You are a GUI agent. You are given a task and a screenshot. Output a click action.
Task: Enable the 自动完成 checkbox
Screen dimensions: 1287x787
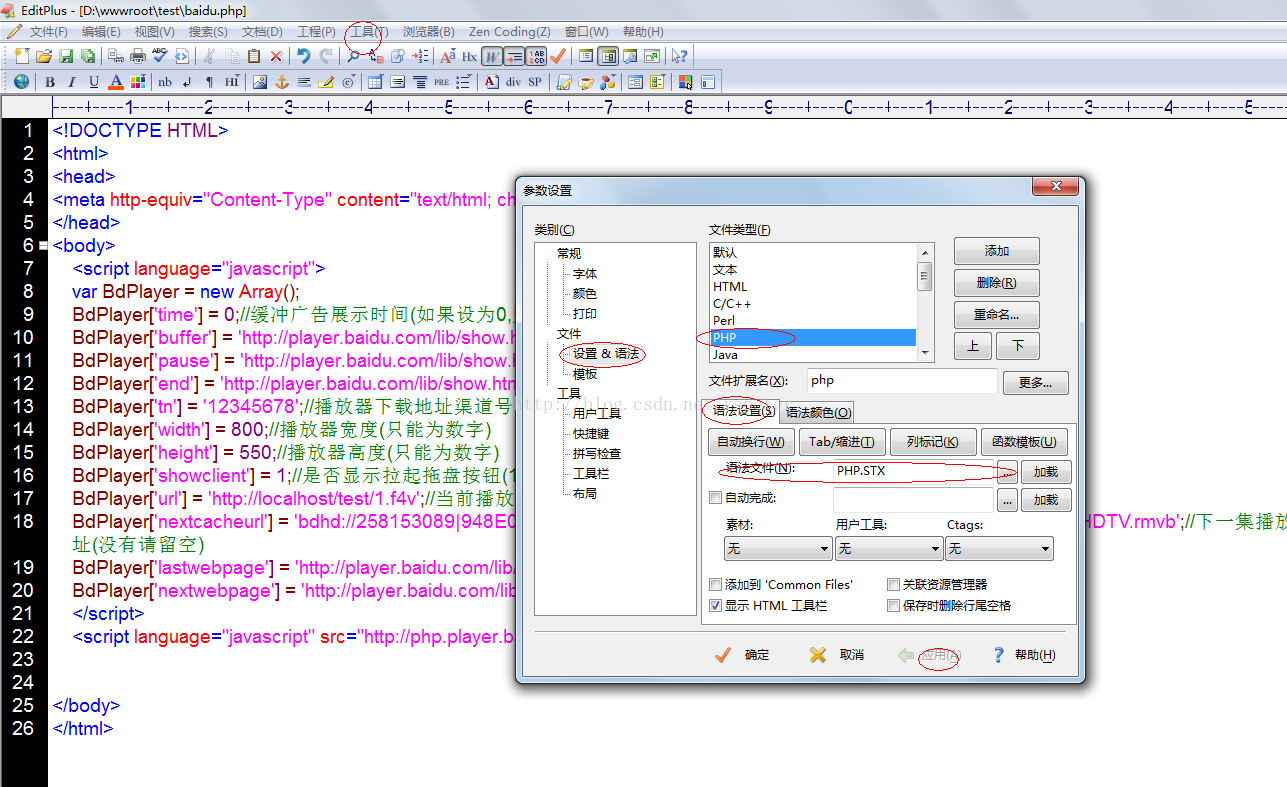(715, 498)
